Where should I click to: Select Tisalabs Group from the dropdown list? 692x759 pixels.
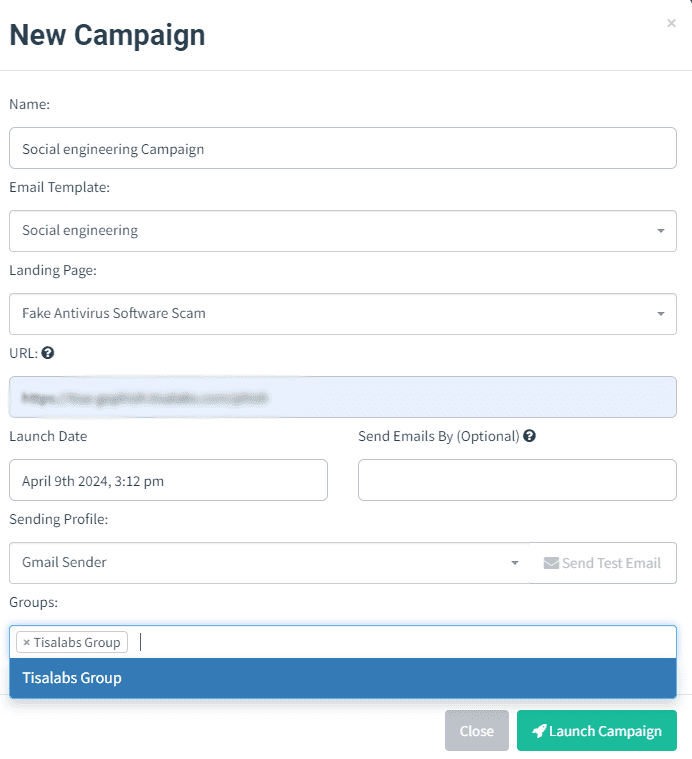pos(343,678)
